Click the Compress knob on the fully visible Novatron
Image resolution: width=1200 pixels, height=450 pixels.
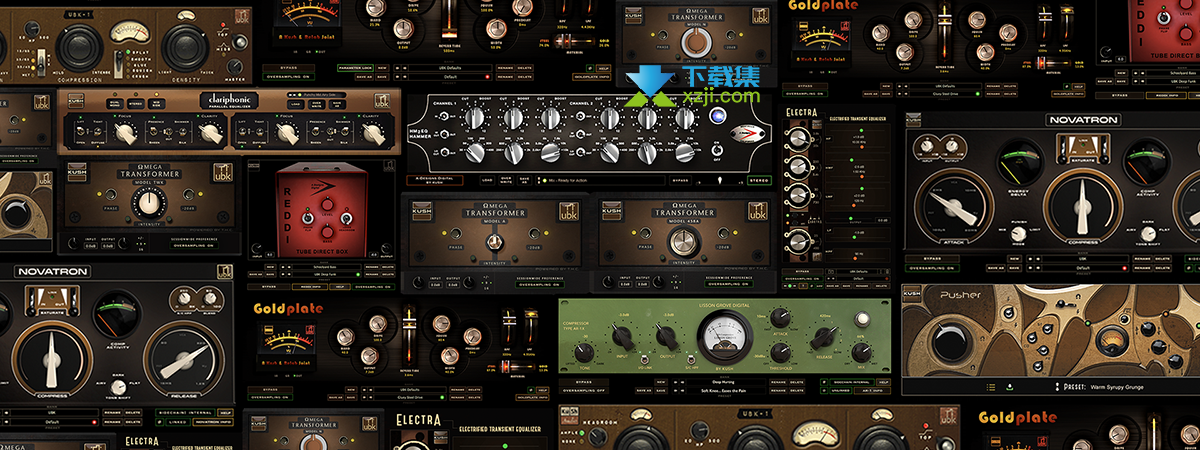point(1083,205)
